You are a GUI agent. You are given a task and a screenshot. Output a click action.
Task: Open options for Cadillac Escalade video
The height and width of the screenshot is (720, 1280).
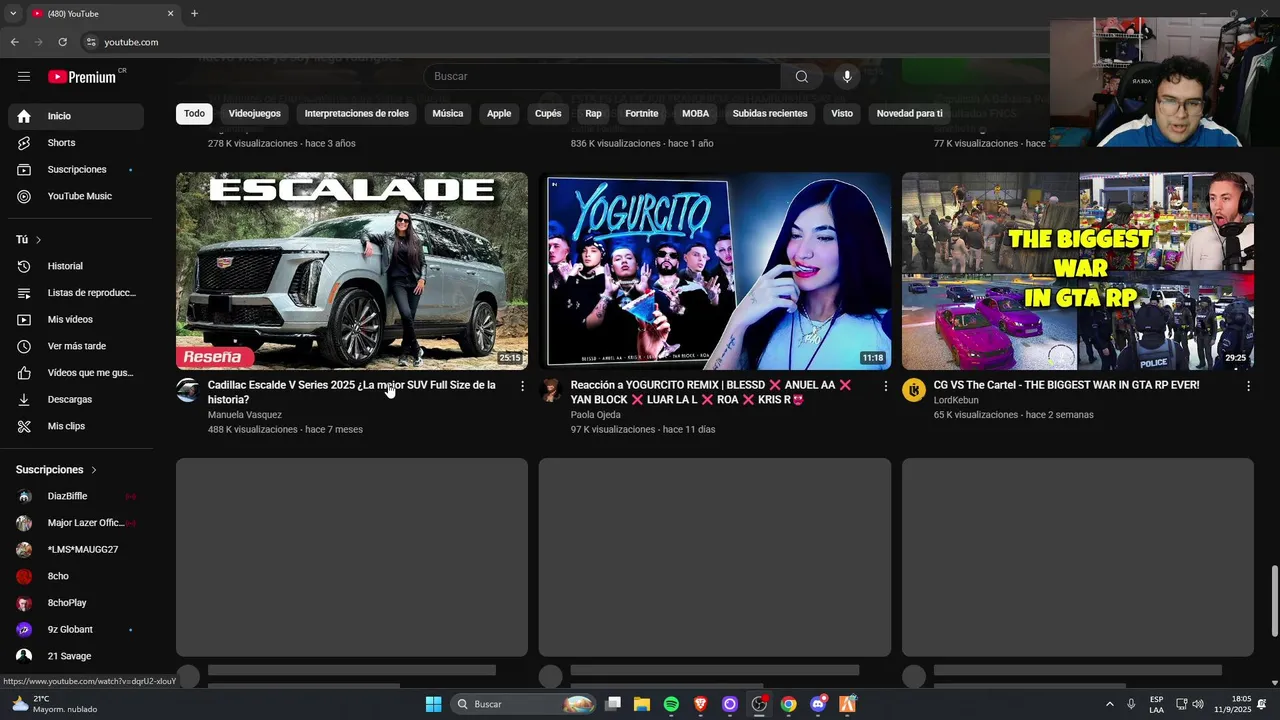click(522, 386)
